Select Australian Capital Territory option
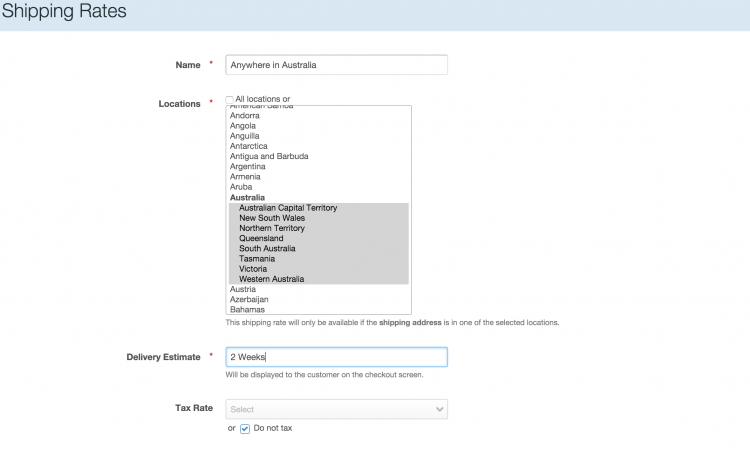The width and height of the screenshot is (750, 453). click(x=319, y=208)
